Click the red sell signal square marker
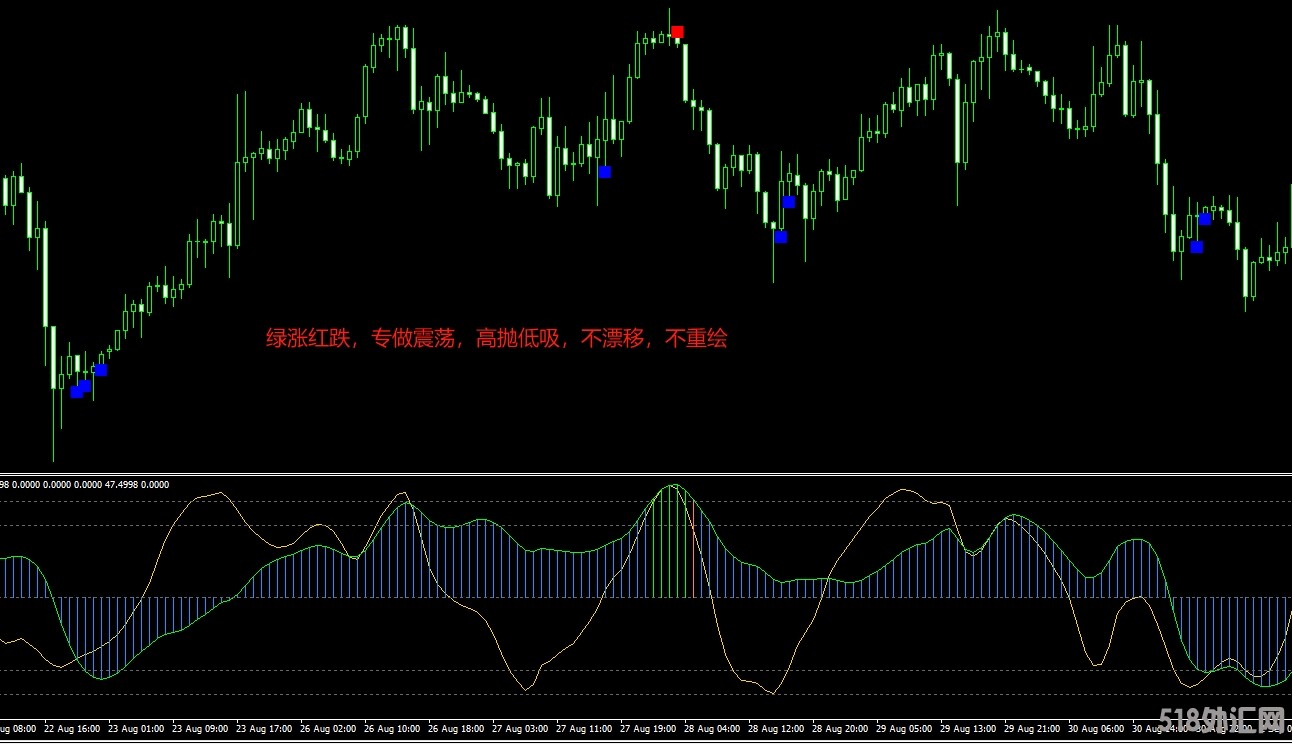The height and width of the screenshot is (744, 1292). click(678, 32)
